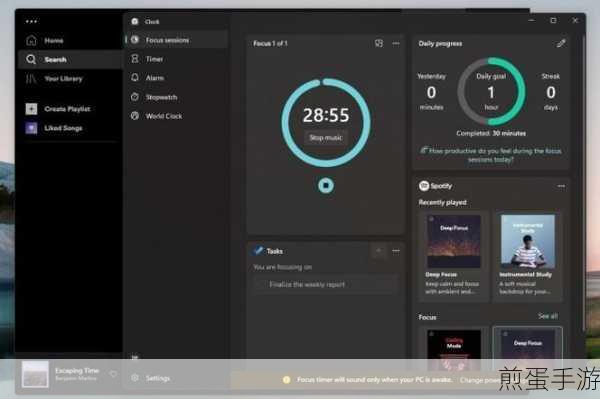Screen dimensions: 600x399
Task: Click the vertical scrollbar at the right edge
Action: click(583, 184)
